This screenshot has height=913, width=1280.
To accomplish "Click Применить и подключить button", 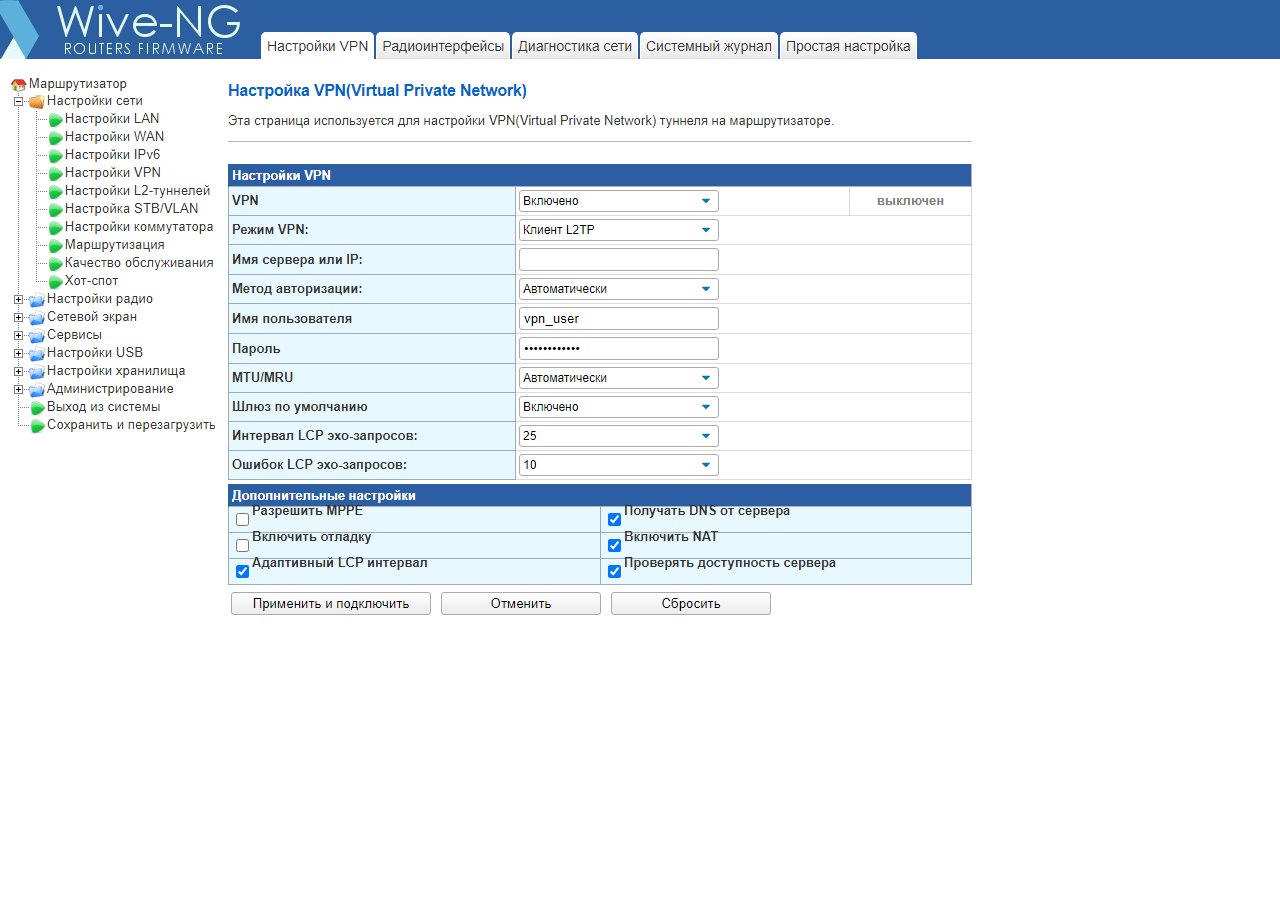I will (x=331, y=604).
